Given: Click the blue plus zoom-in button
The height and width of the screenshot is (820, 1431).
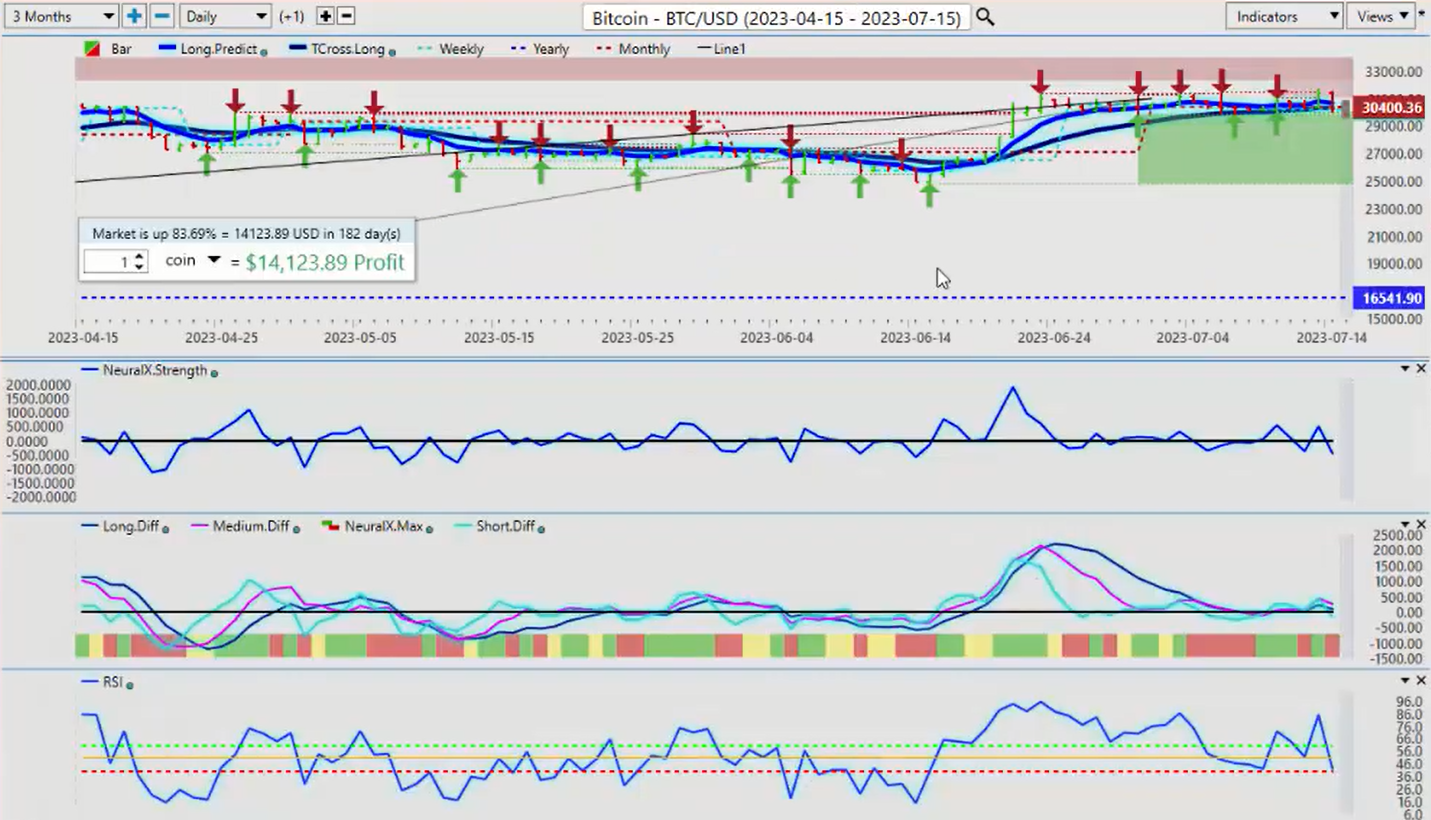Looking at the screenshot, I should click(134, 16).
